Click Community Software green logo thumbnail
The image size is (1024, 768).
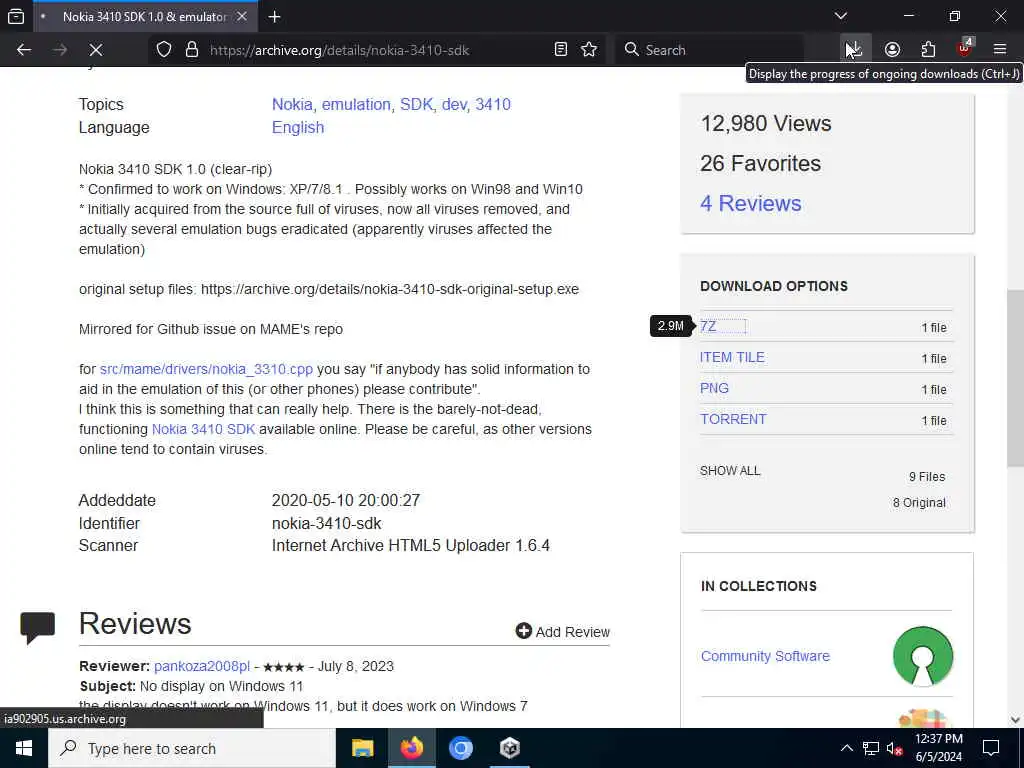click(x=923, y=656)
